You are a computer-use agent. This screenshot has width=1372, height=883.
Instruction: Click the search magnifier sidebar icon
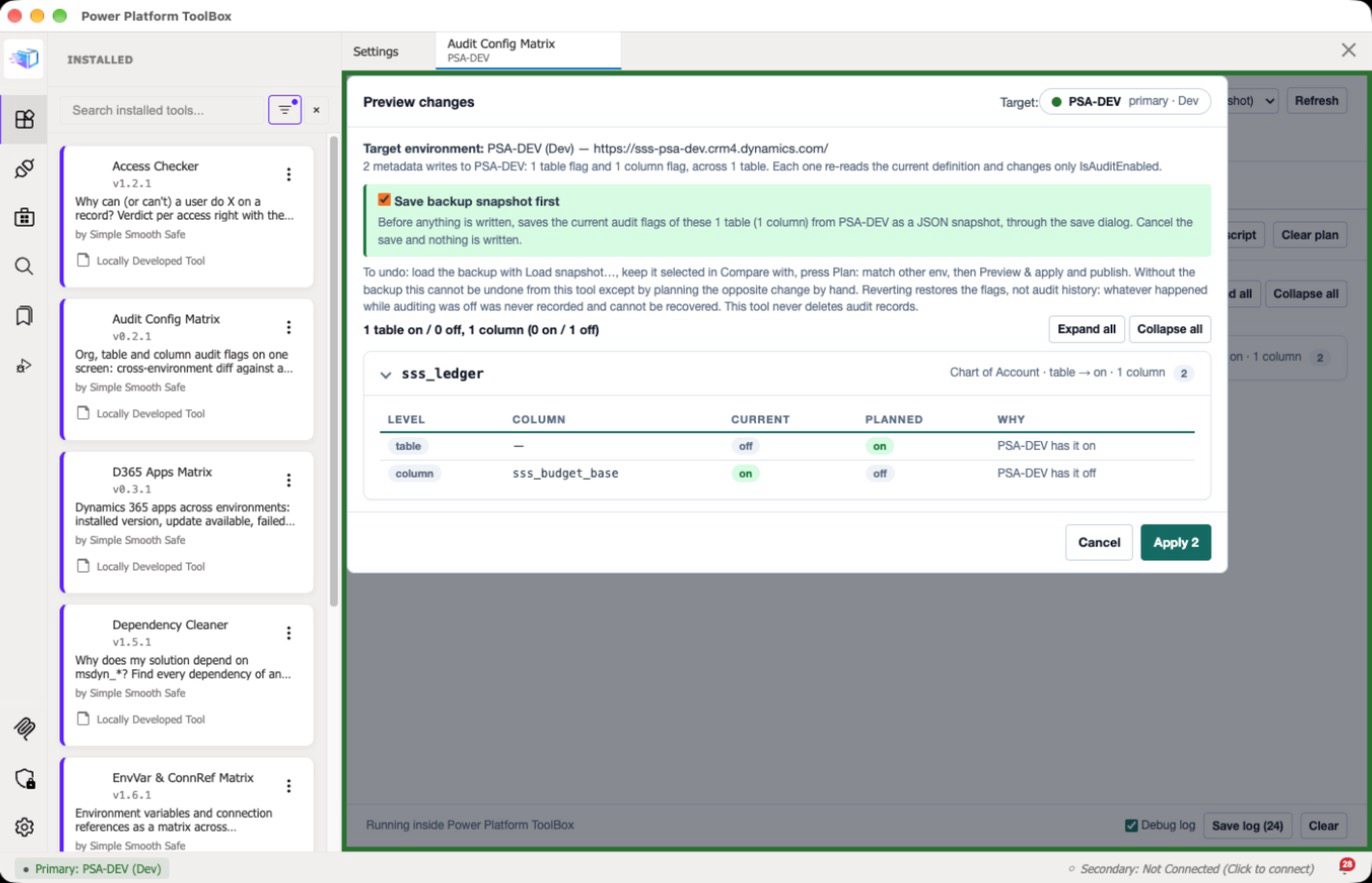click(24, 266)
